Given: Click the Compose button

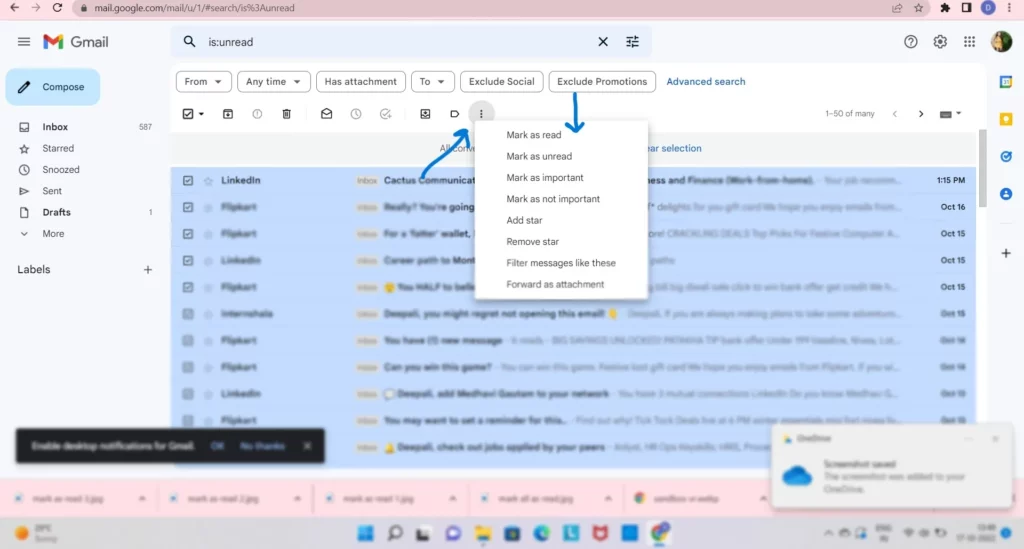Looking at the screenshot, I should click(x=53, y=87).
